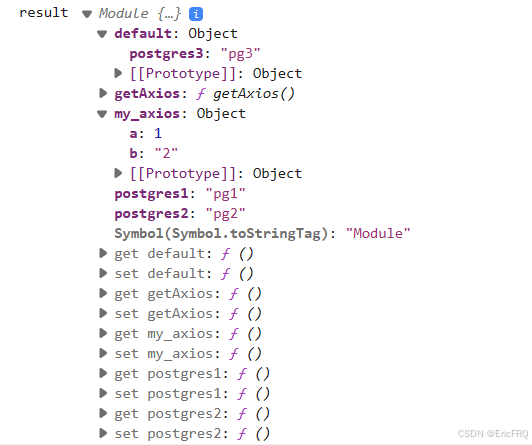This screenshot has width=532, height=445.
Task: Select the result variable name
Action: tap(44, 13)
